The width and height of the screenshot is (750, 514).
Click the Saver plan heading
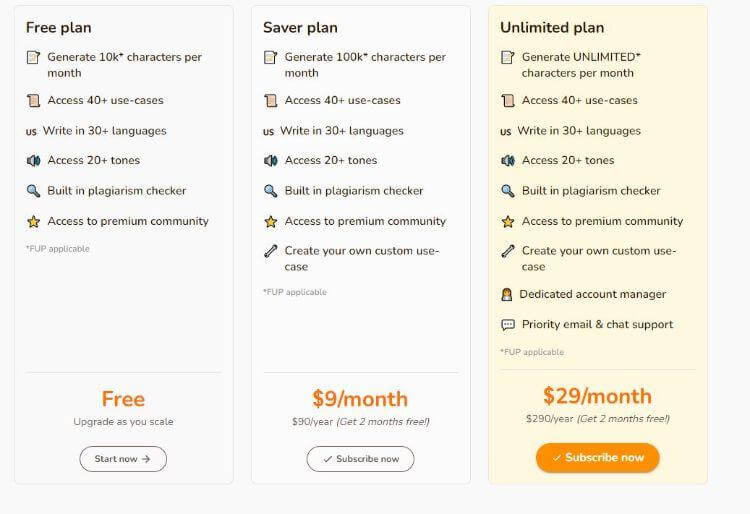click(x=300, y=27)
